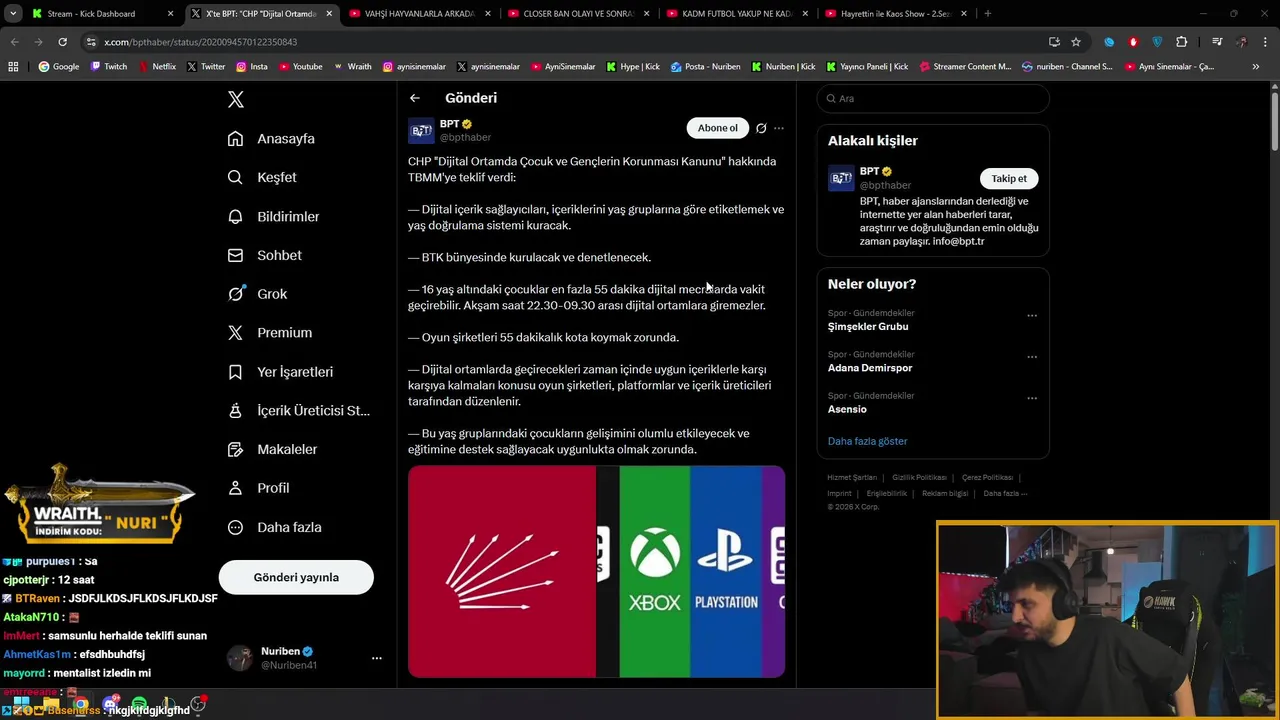Open browser extensions puzzle icon
This screenshot has width=1280, height=720.
point(1181,42)
